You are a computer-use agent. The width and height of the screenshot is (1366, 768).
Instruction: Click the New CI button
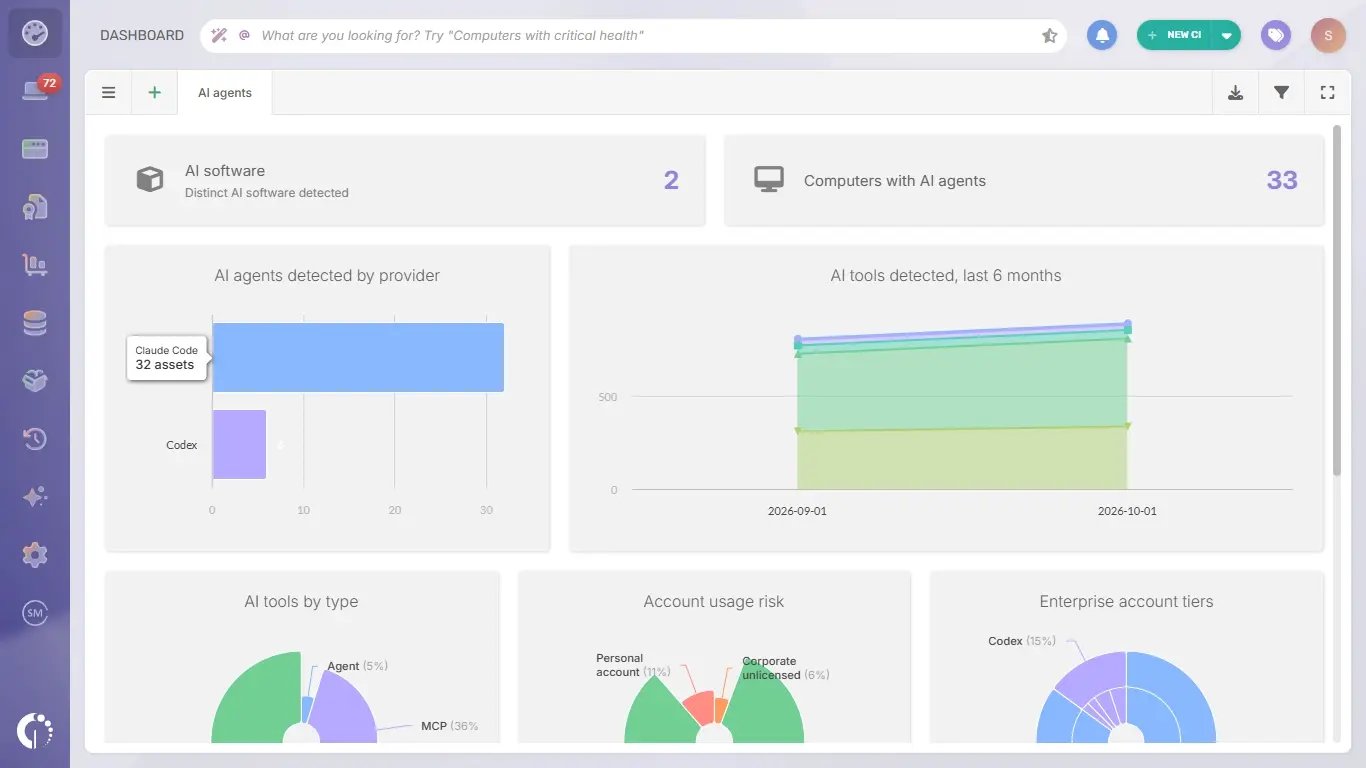point(1175,35)
